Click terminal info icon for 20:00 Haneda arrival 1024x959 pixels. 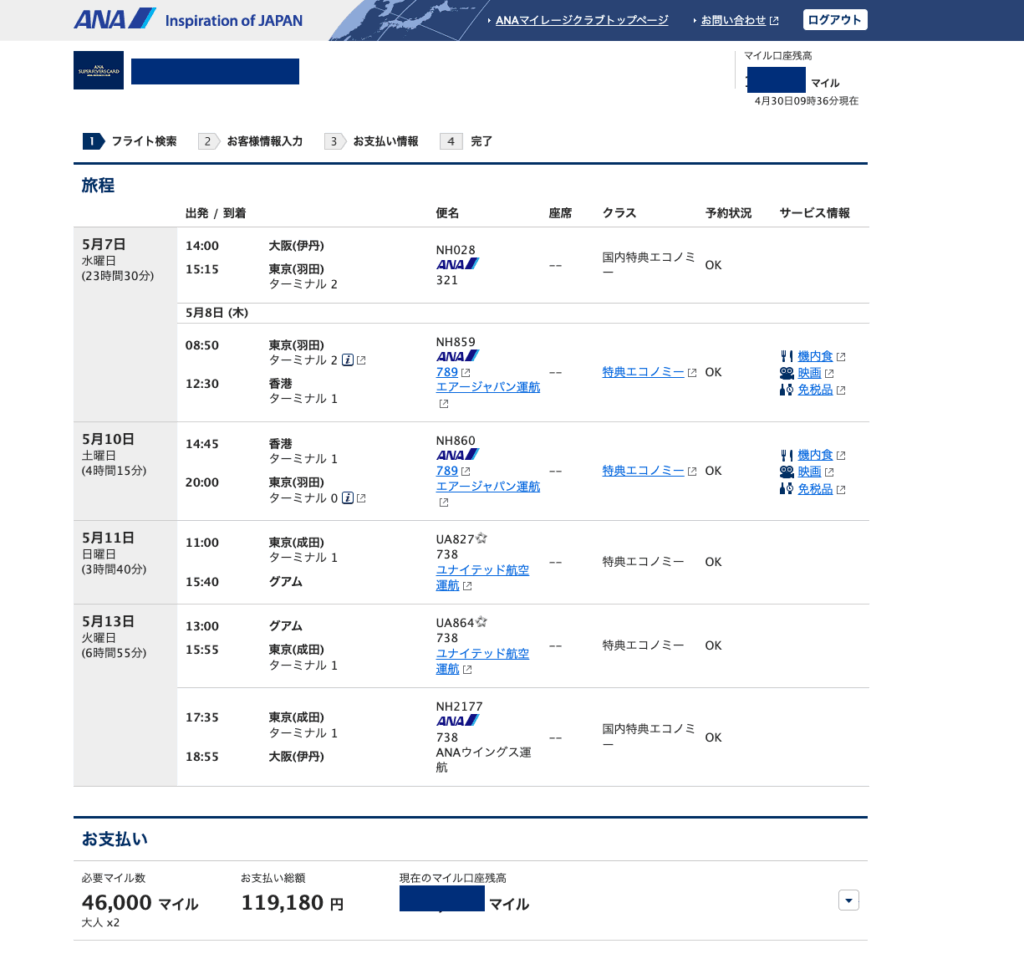point(348,498)
